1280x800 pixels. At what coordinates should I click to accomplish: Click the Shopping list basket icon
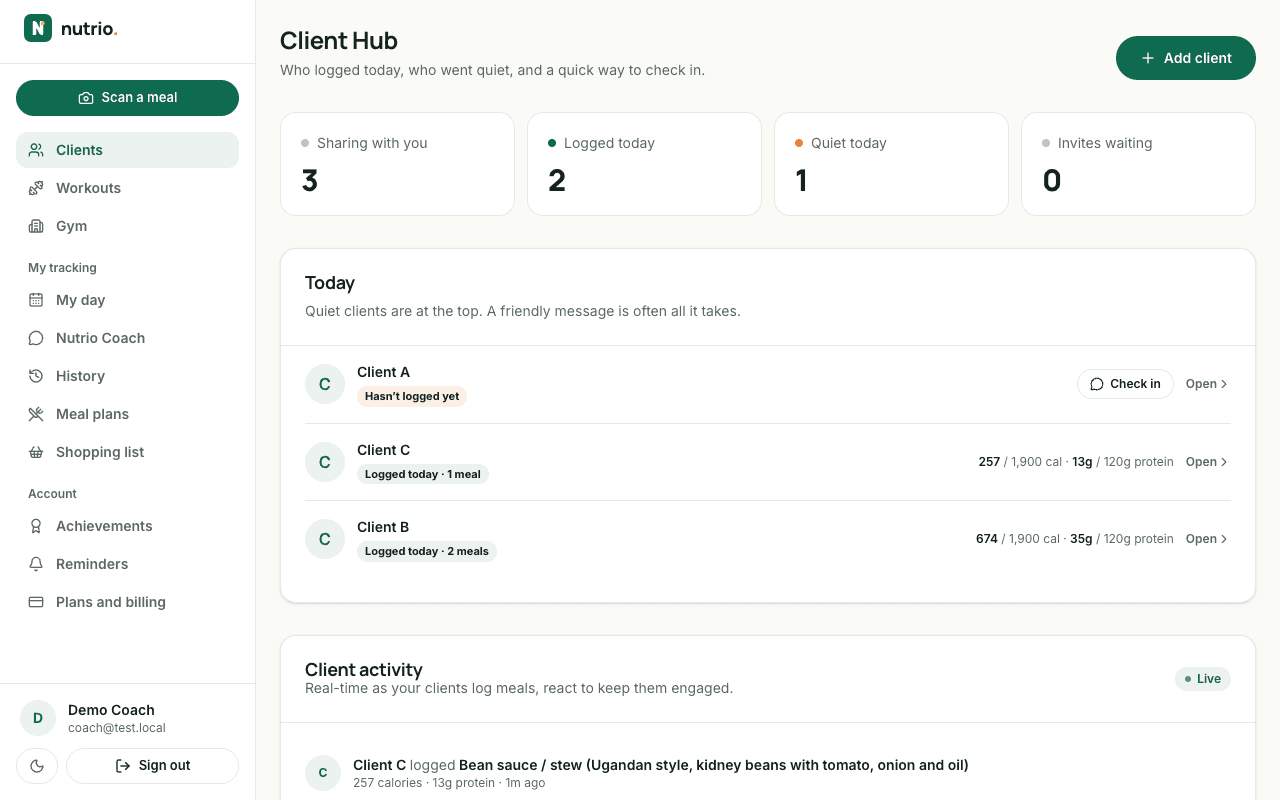tap(36, 452)
